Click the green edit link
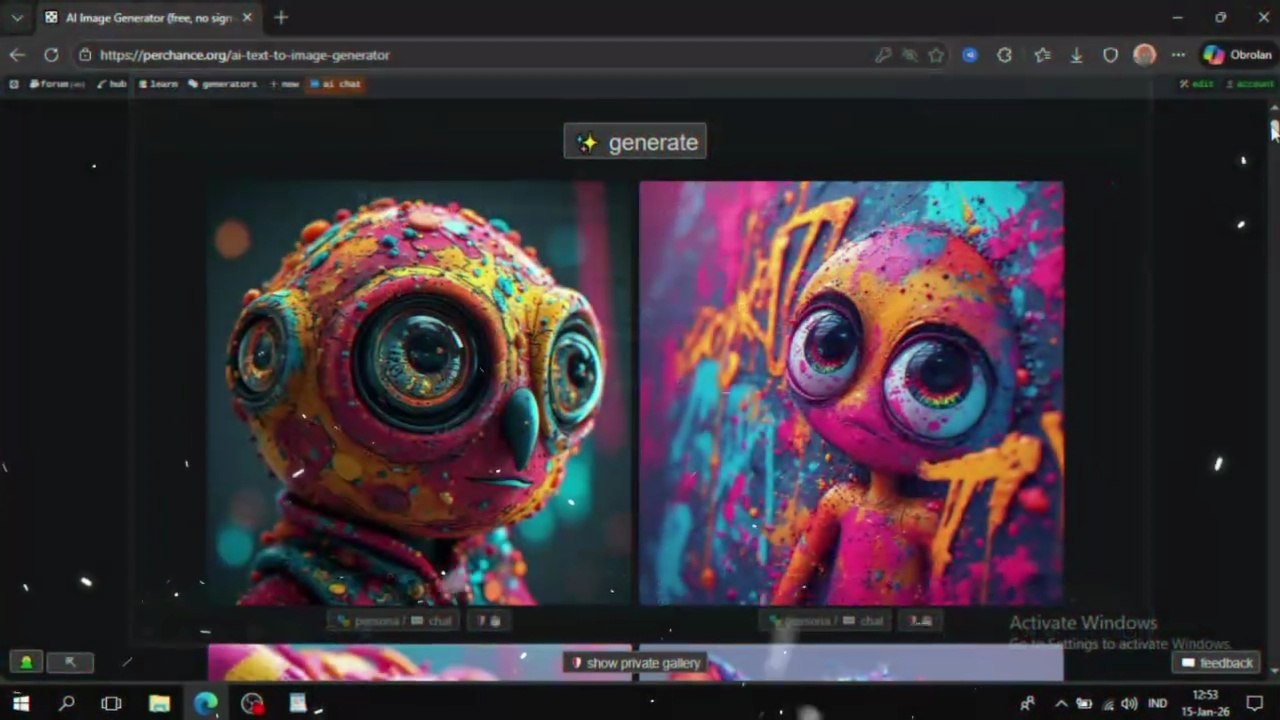This screenshot has height=720, width=1280. click(1197, 84)
